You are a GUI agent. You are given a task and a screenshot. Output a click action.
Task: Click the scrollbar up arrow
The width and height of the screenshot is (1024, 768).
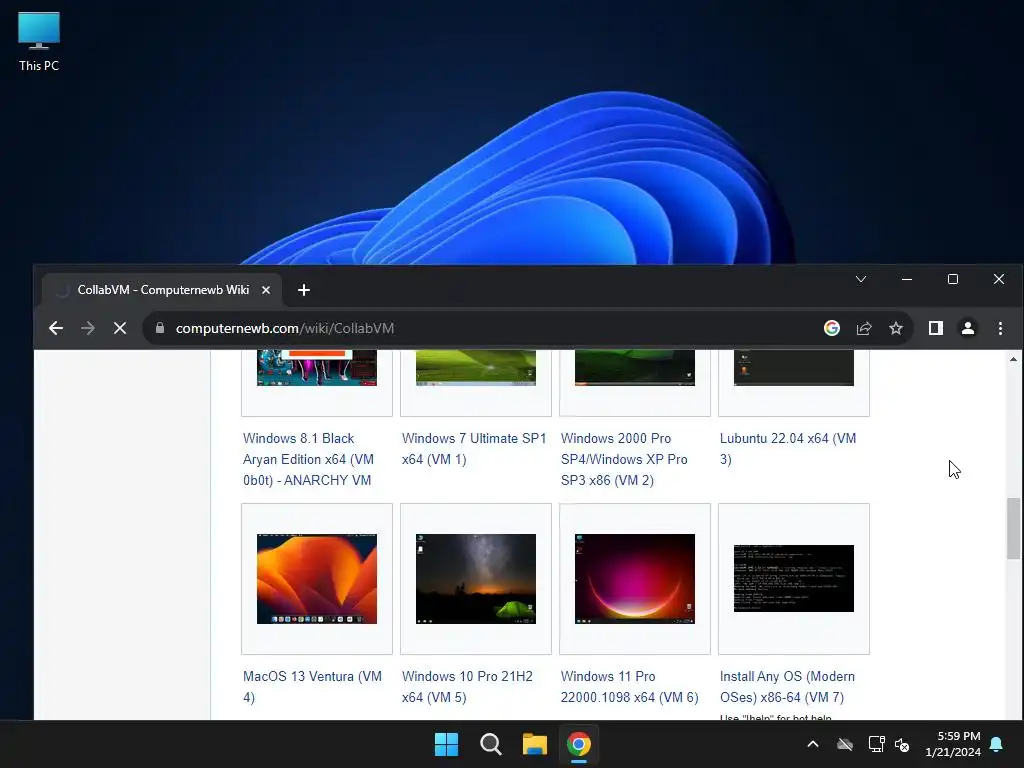pos(1013,359)
